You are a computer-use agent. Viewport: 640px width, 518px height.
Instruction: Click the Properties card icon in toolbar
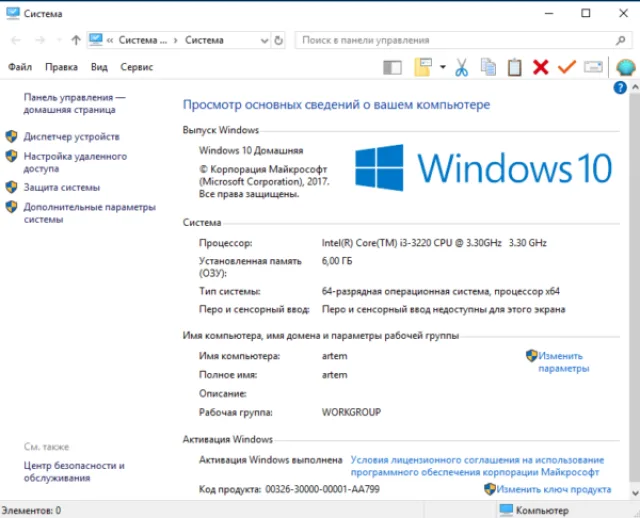click(x=593, y=67)
